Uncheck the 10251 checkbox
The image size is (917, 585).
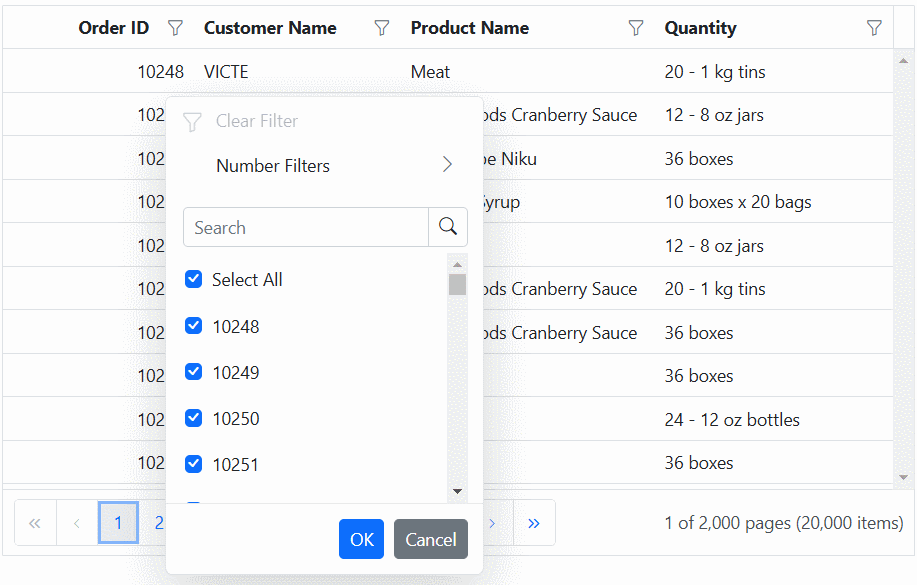194,464
